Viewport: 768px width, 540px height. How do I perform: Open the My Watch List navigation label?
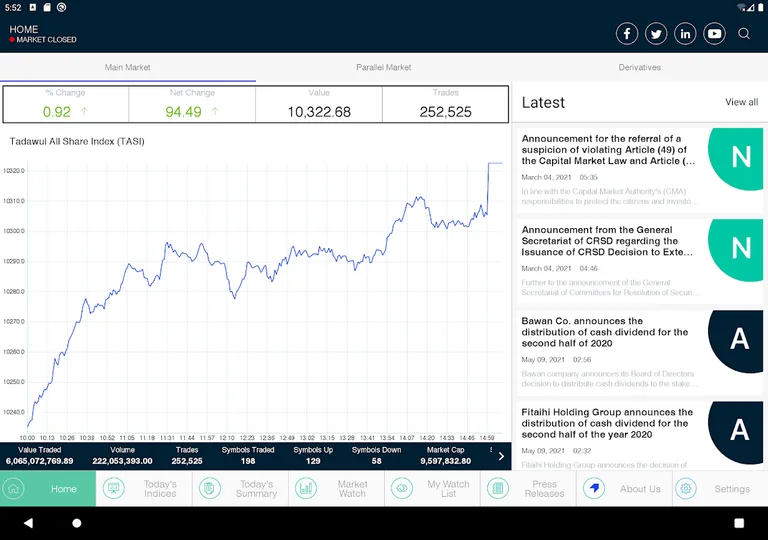(x=448, y=489)
